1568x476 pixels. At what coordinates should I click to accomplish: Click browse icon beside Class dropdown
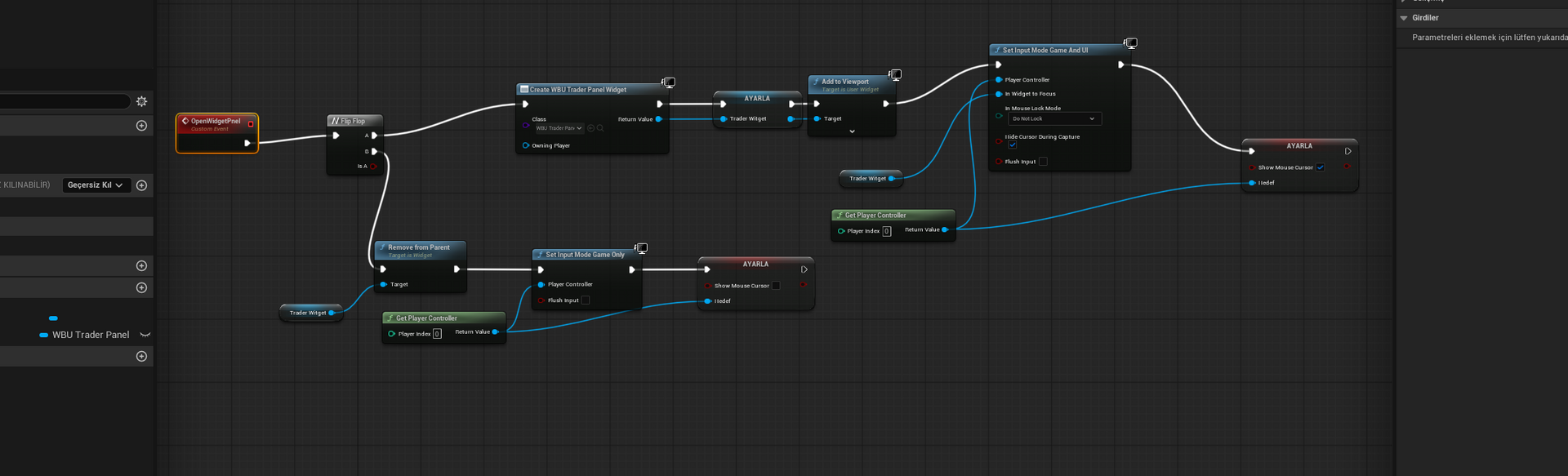tap(600, 128)
